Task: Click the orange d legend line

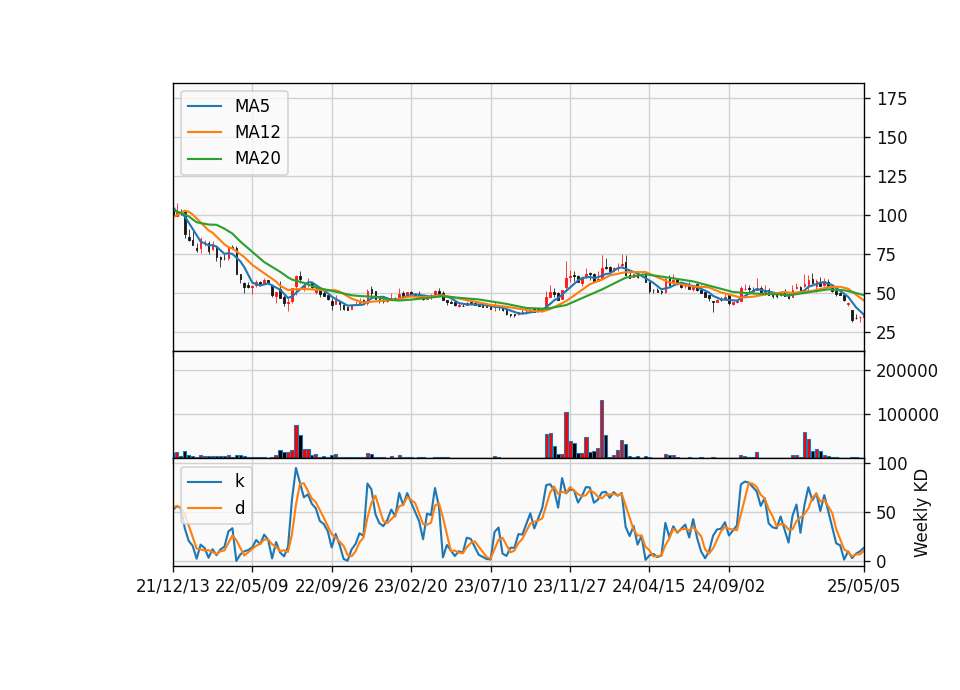Action: pos(204,508)
